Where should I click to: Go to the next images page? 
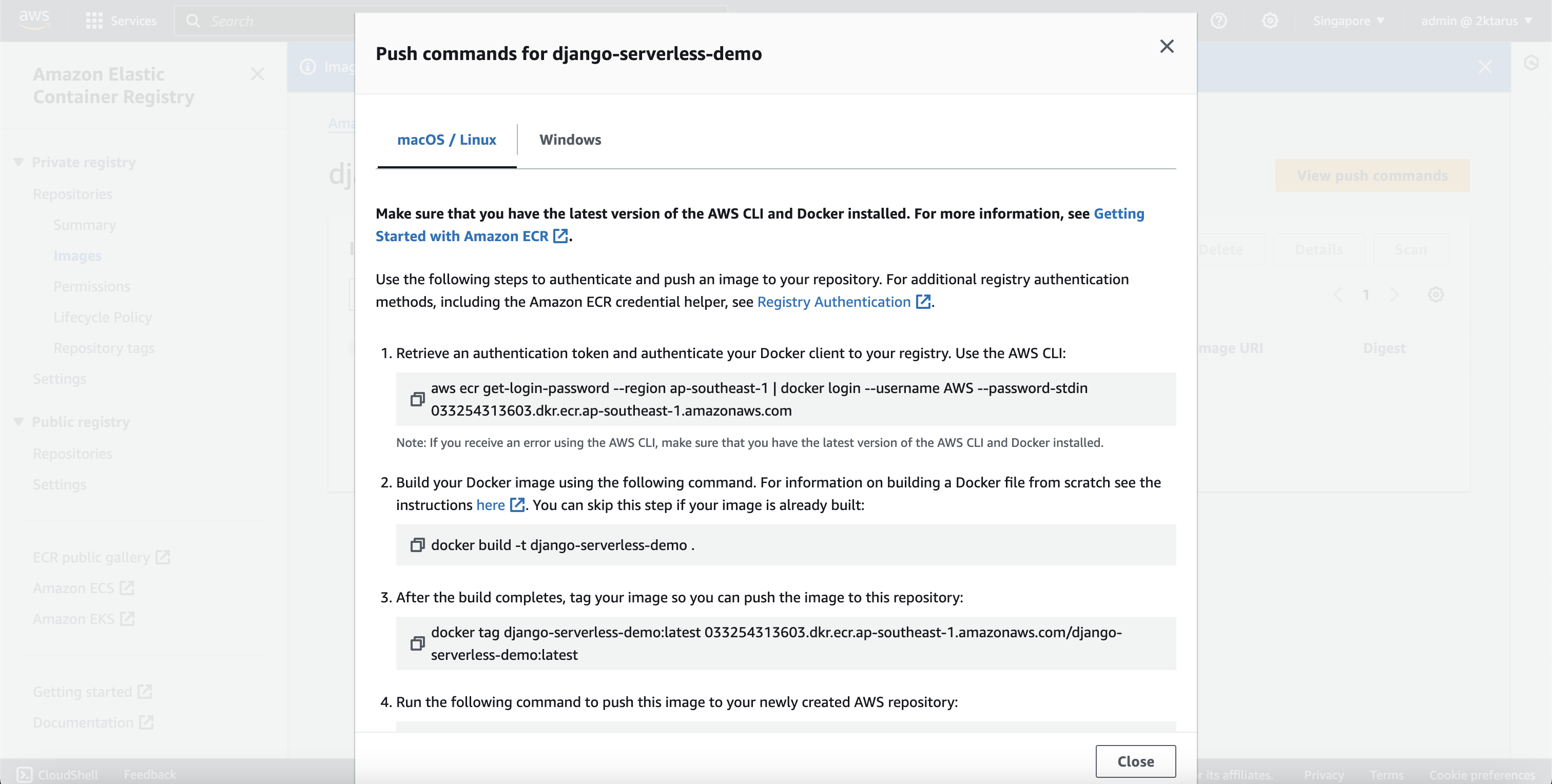(1394, 295)
